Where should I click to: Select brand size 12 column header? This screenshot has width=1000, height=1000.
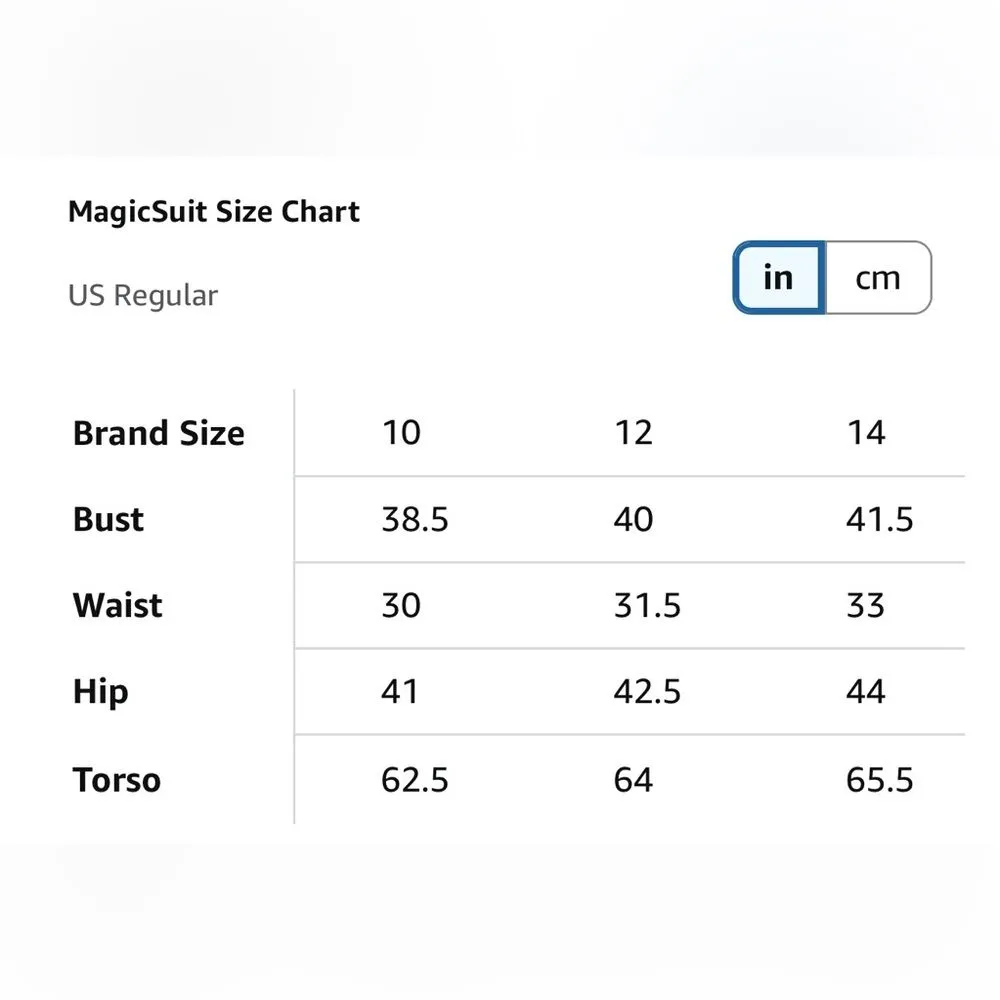tap(633, 433)
